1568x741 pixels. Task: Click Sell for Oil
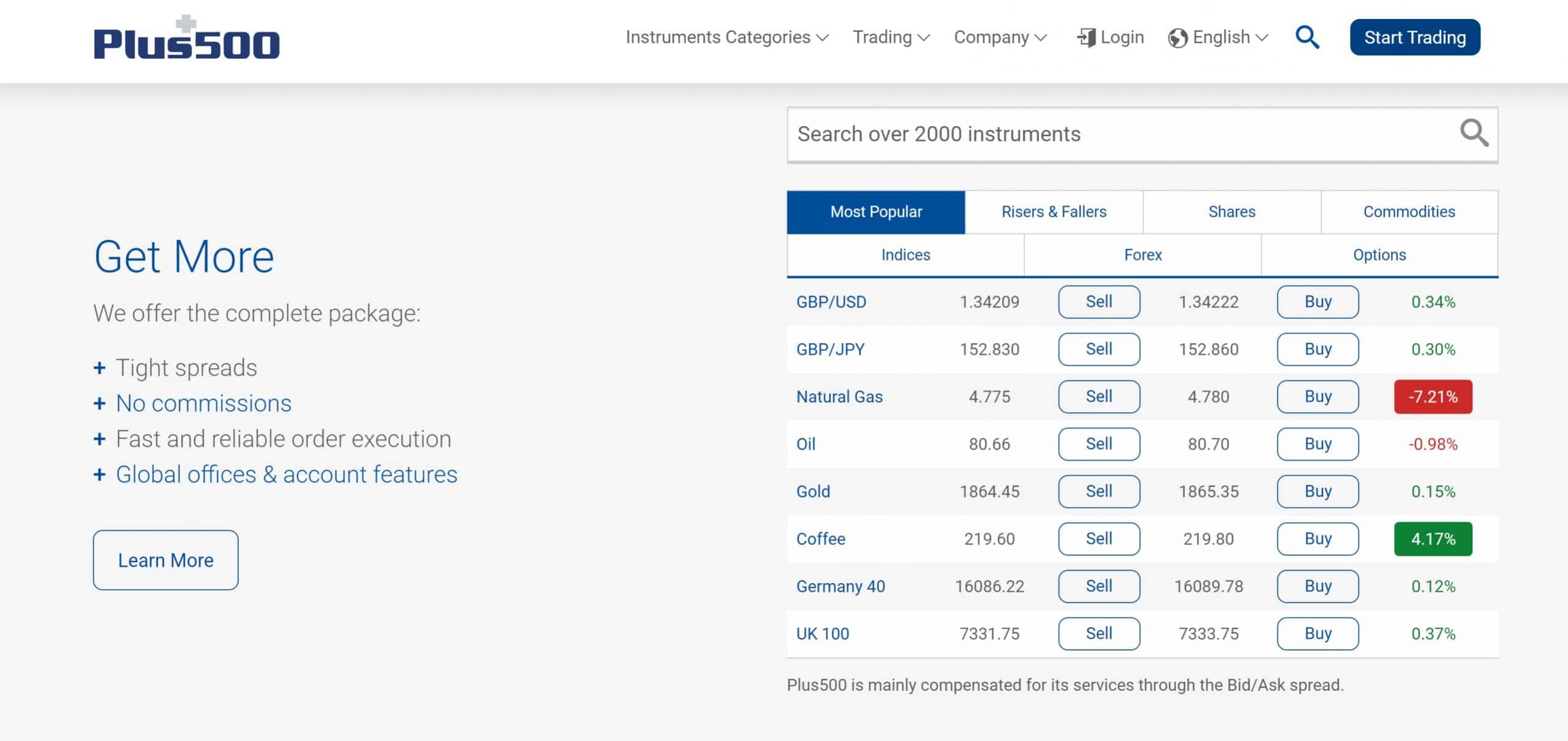point(1099,444)
